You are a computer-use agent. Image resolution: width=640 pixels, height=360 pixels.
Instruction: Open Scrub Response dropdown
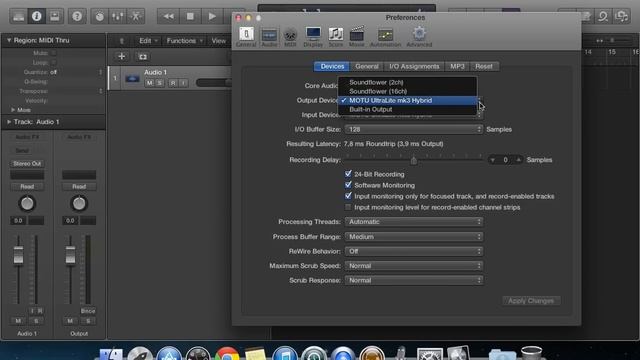click(414, 280)
